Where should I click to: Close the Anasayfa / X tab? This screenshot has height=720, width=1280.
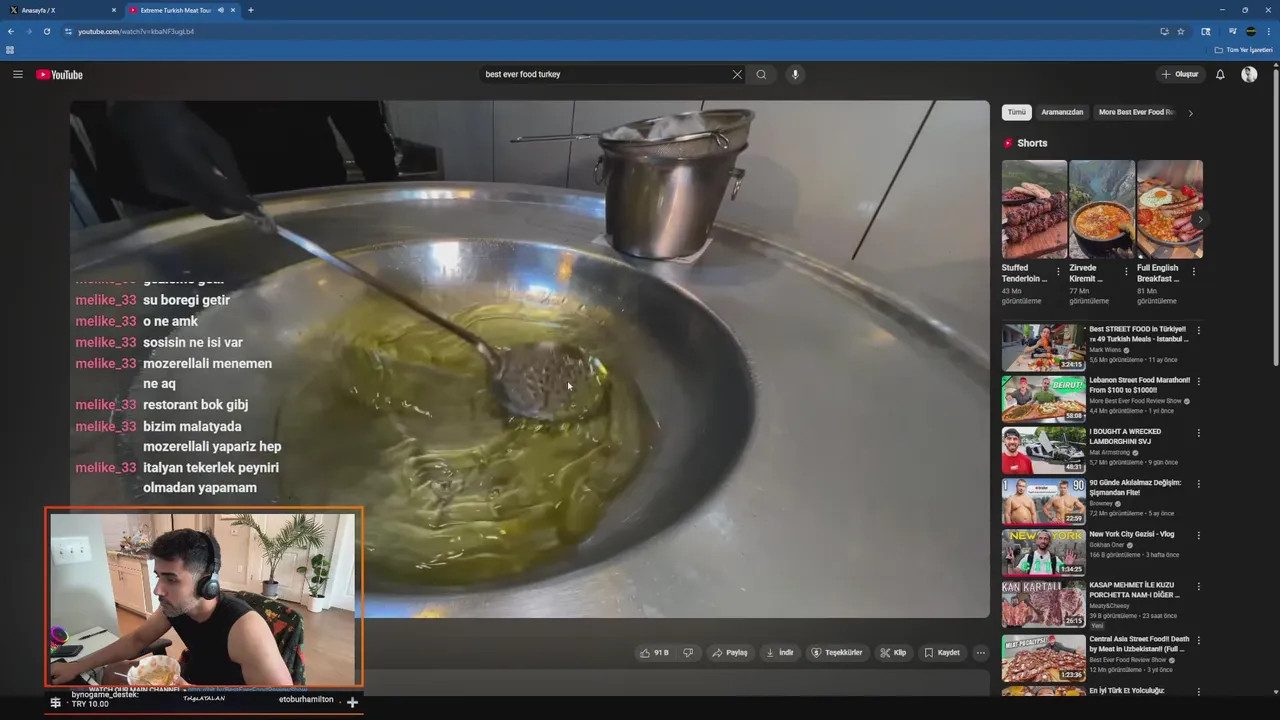(113, 10)
